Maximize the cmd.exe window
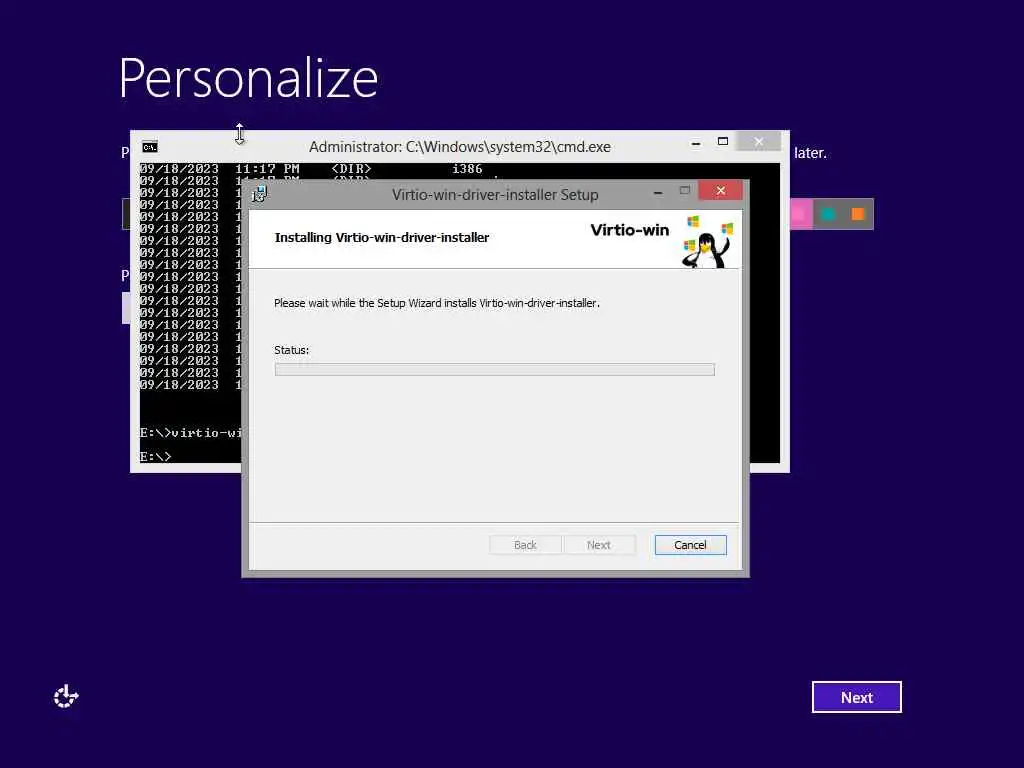The height and width of the screenshot is (768, 1024). coord(723,142)
